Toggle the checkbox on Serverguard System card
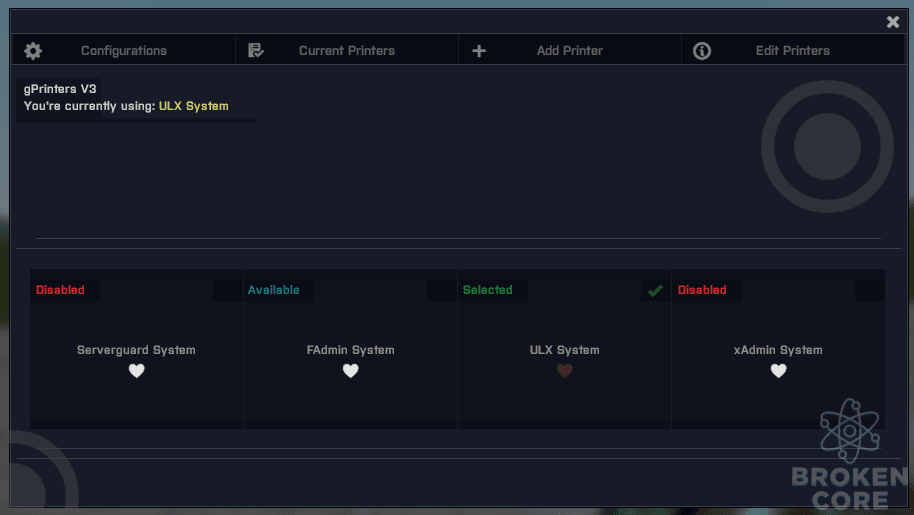 228,290
